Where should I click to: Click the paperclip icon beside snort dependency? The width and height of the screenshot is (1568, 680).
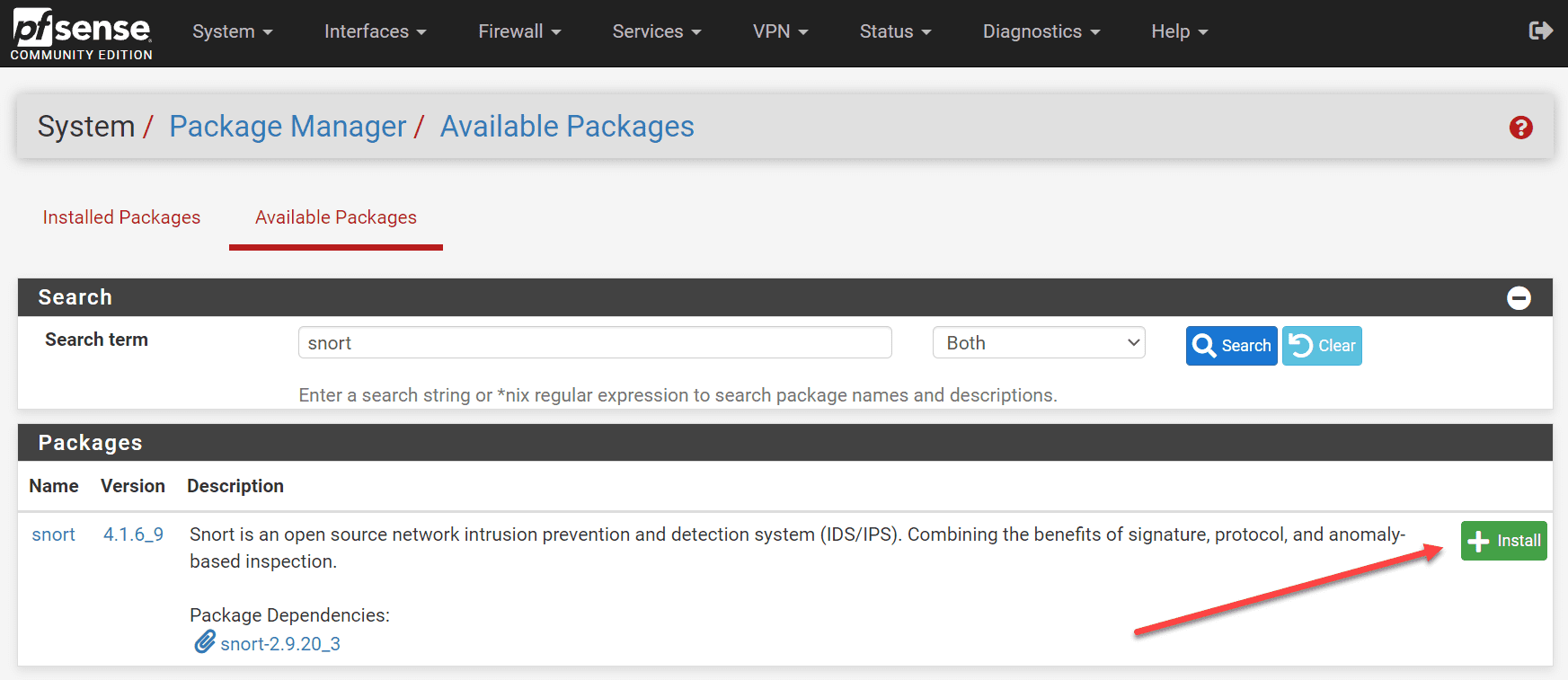(x=205, y=642)
